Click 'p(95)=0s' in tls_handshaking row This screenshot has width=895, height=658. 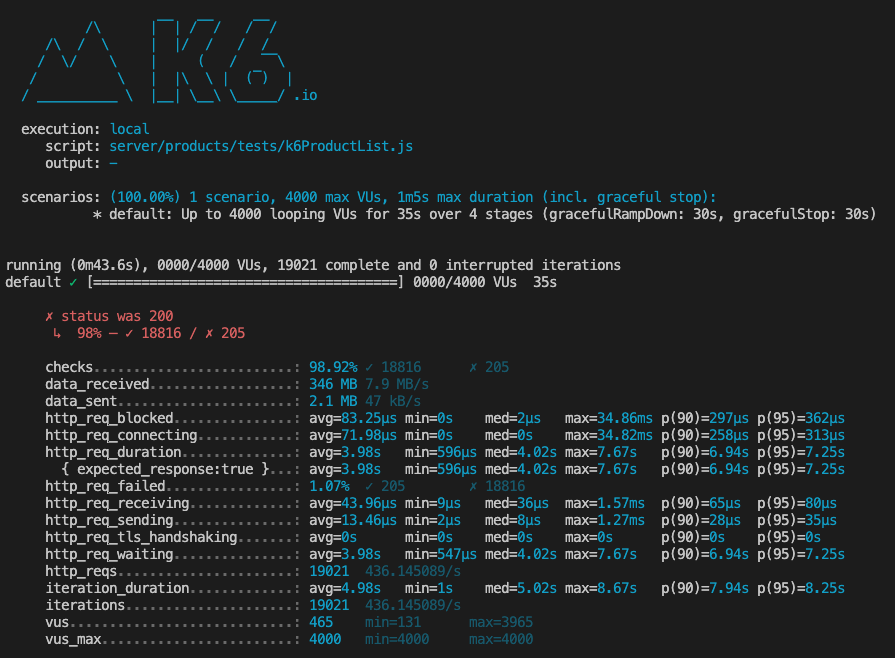[789, 538]
